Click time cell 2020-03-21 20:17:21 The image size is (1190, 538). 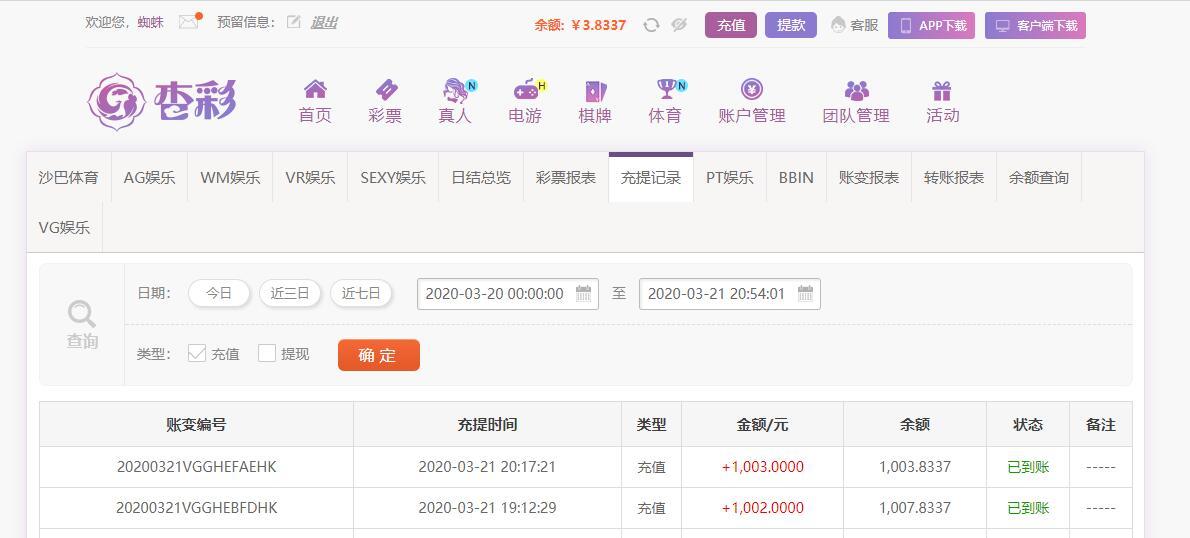point(487,467)
